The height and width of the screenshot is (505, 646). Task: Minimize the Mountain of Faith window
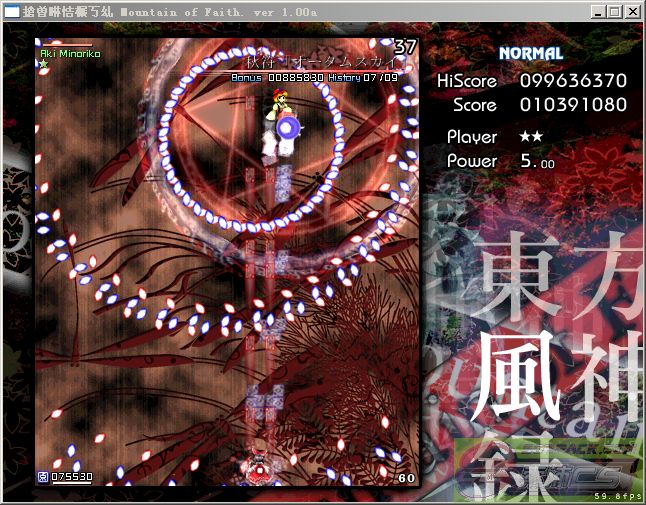tap(599, 12)
